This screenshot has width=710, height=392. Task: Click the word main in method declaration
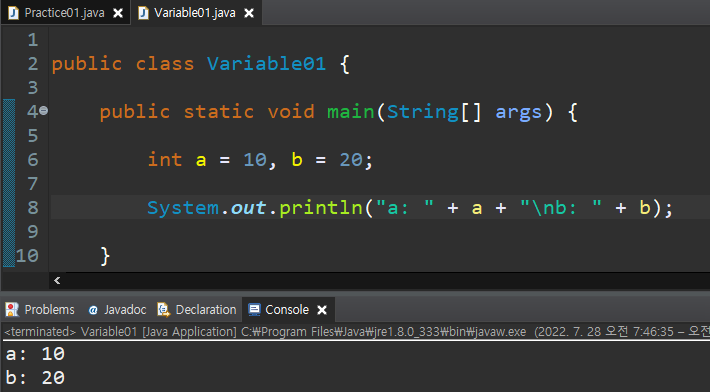pyautogui.click(x=351, y=112)
